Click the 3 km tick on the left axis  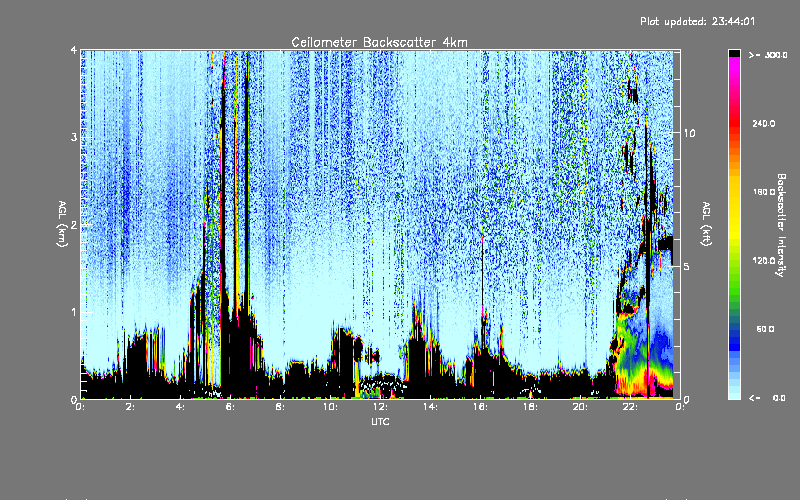[74, 137]
